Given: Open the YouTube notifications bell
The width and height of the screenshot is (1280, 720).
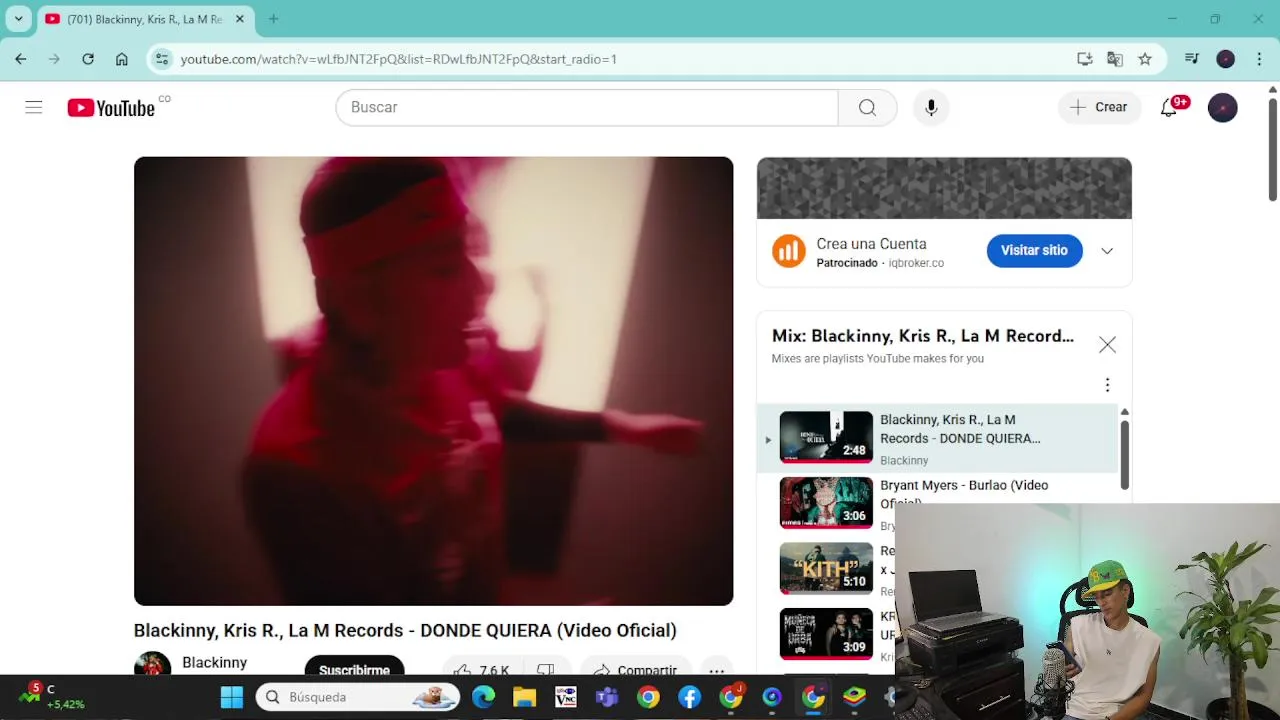Looking at the screenshot, I should coord(1169,107).
